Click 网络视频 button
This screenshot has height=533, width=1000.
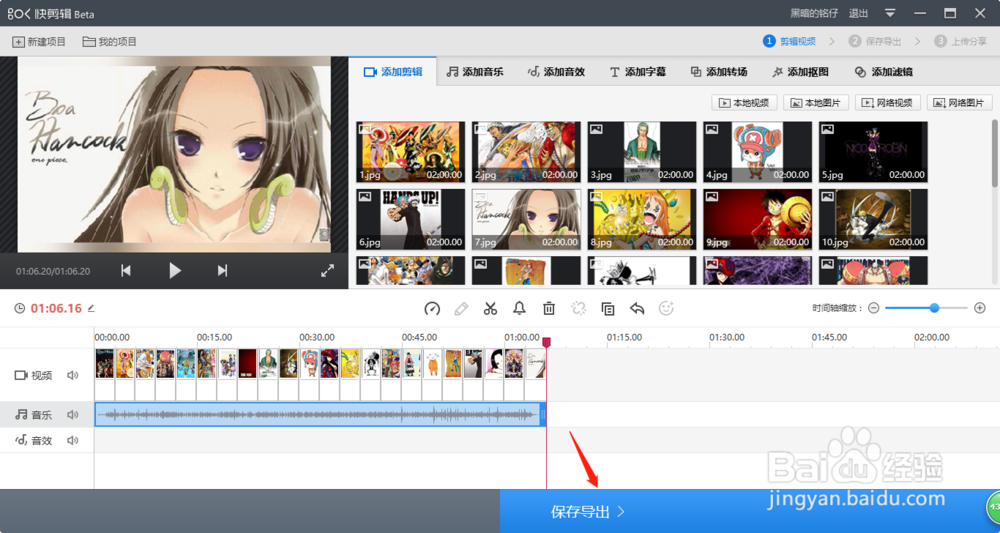coord(888,103)
